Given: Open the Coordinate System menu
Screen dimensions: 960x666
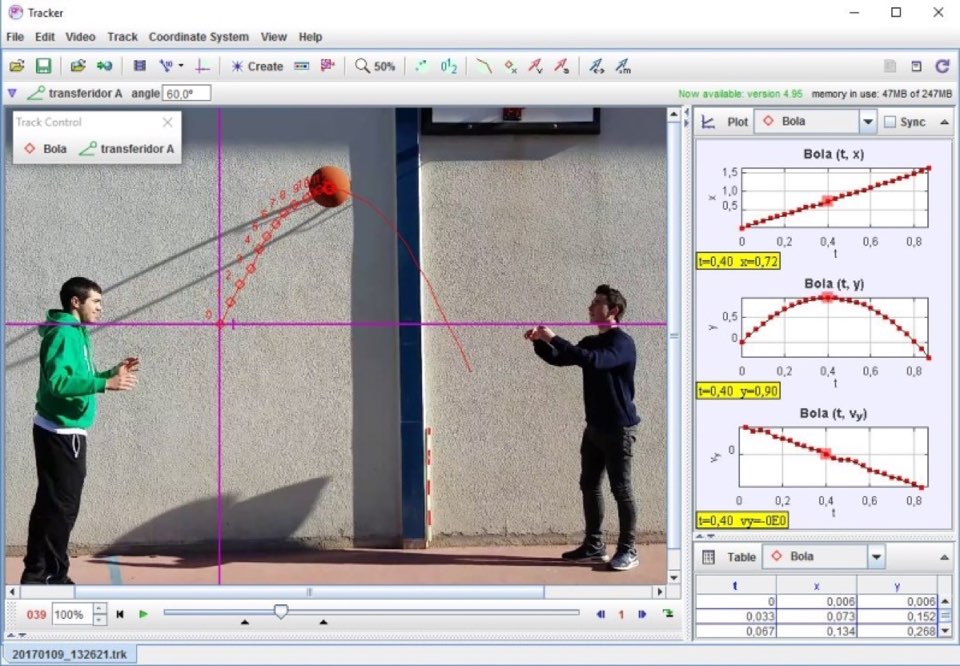Looking at the screenshot, I should click(x=198, y=37).
